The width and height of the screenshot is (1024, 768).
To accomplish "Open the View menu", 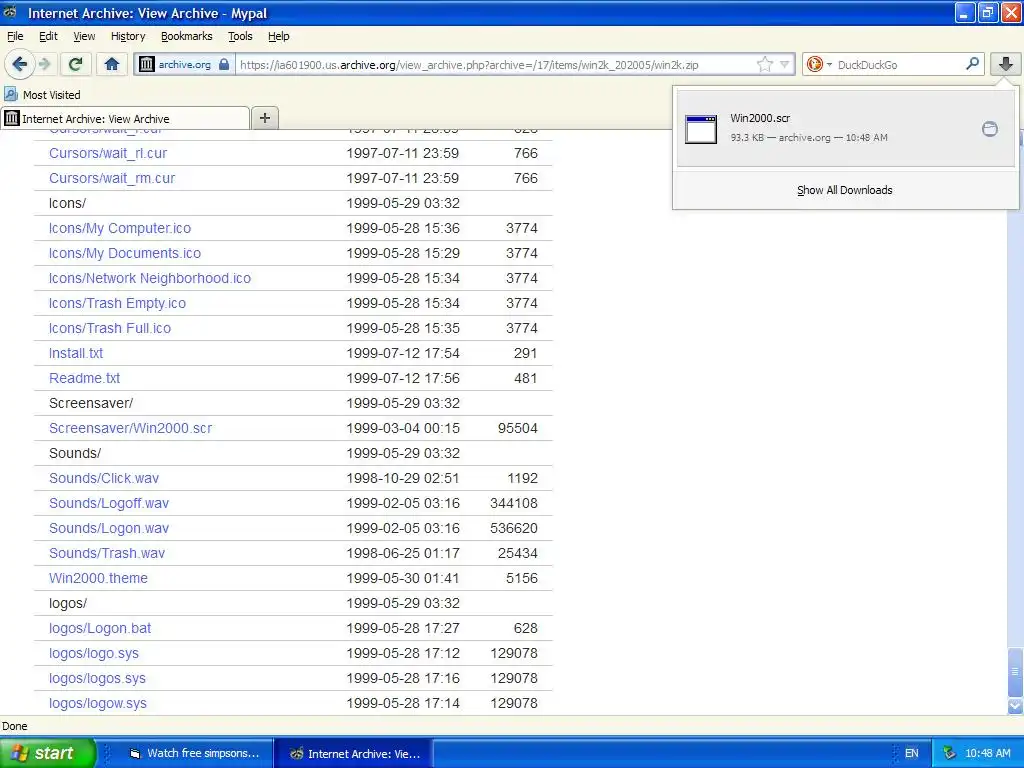I will [x=84, y=36].
